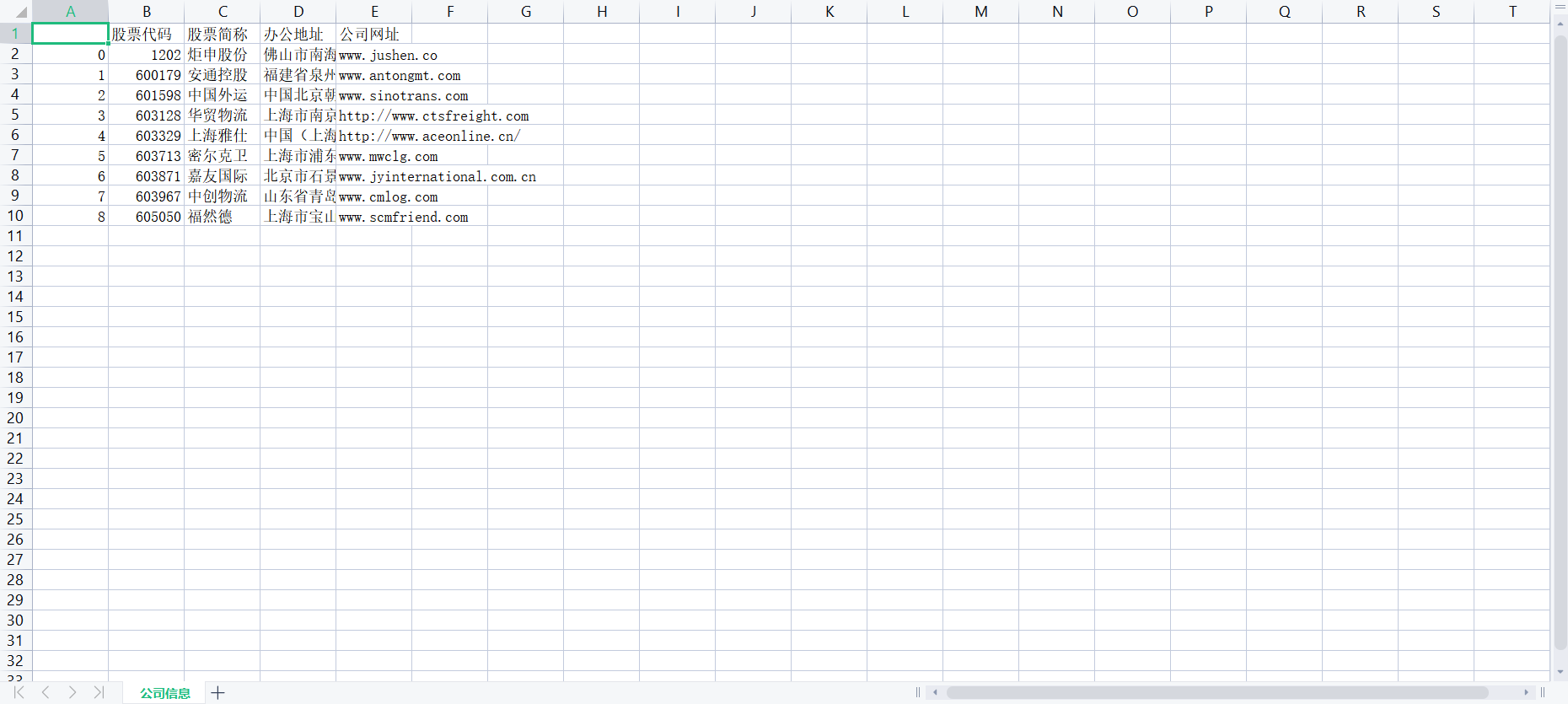Viewport: 1568px width, 704px height.
Task: Select cell with stock code 603871
Action: [x=147, y=175]
